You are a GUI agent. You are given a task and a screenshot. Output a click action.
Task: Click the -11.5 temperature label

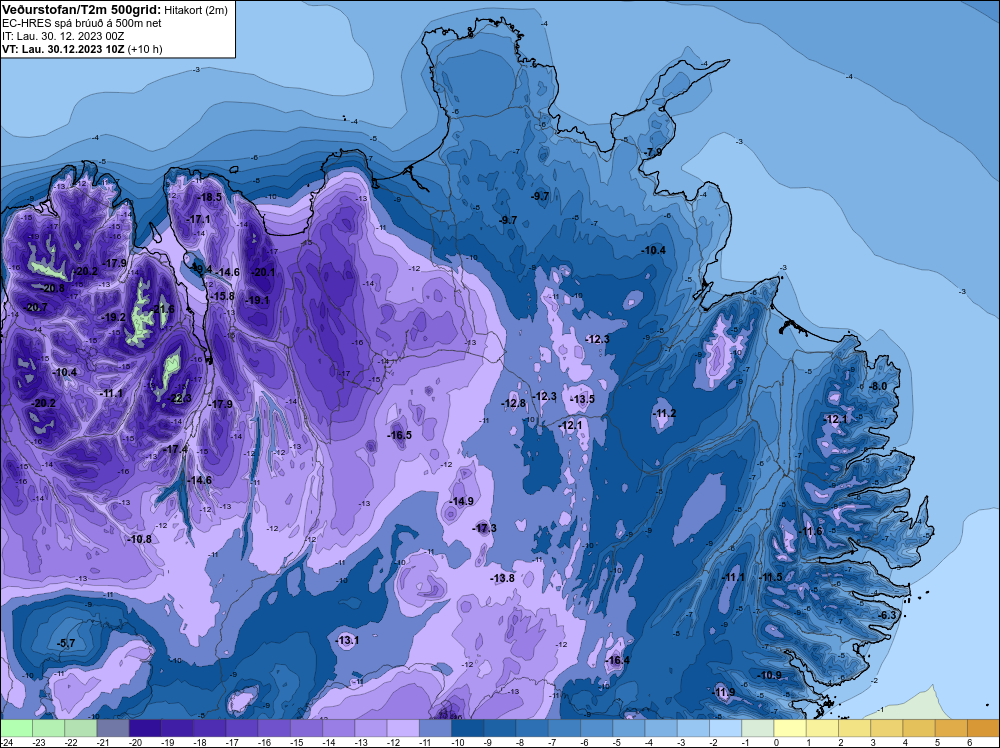770,578
